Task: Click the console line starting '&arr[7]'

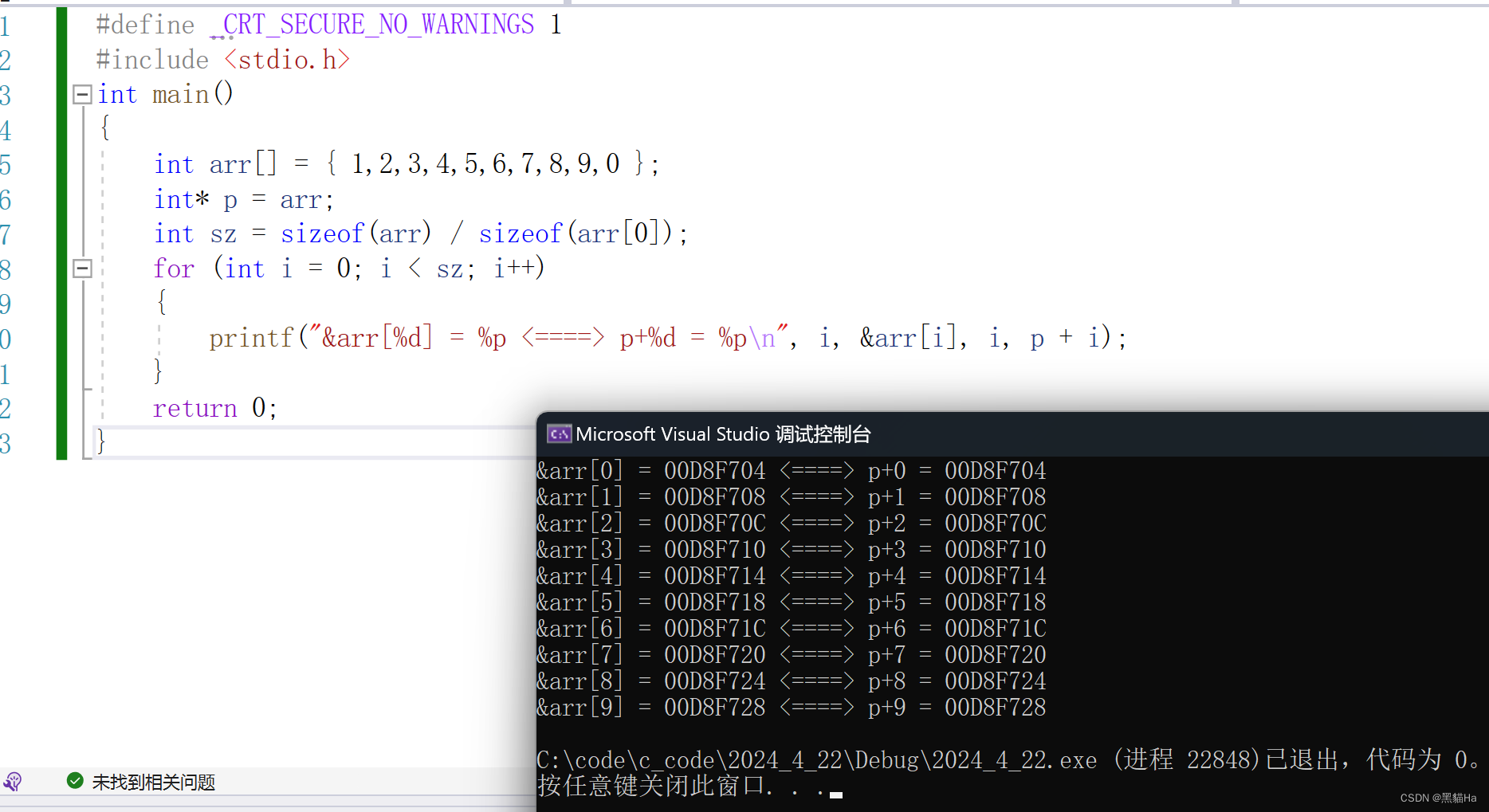Action: (792, 655)
